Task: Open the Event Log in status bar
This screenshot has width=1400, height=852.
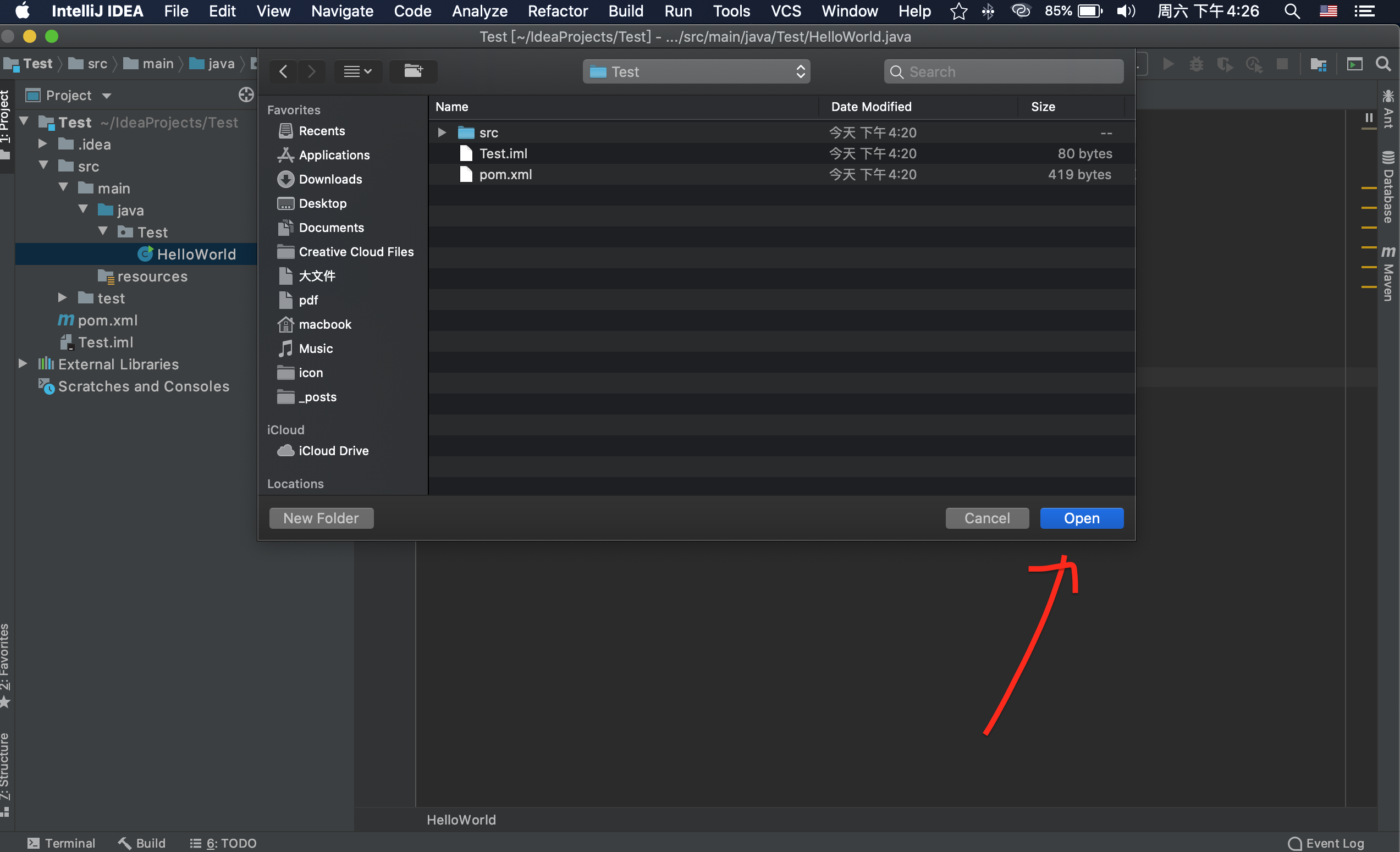Action: tap(1326, 843)
